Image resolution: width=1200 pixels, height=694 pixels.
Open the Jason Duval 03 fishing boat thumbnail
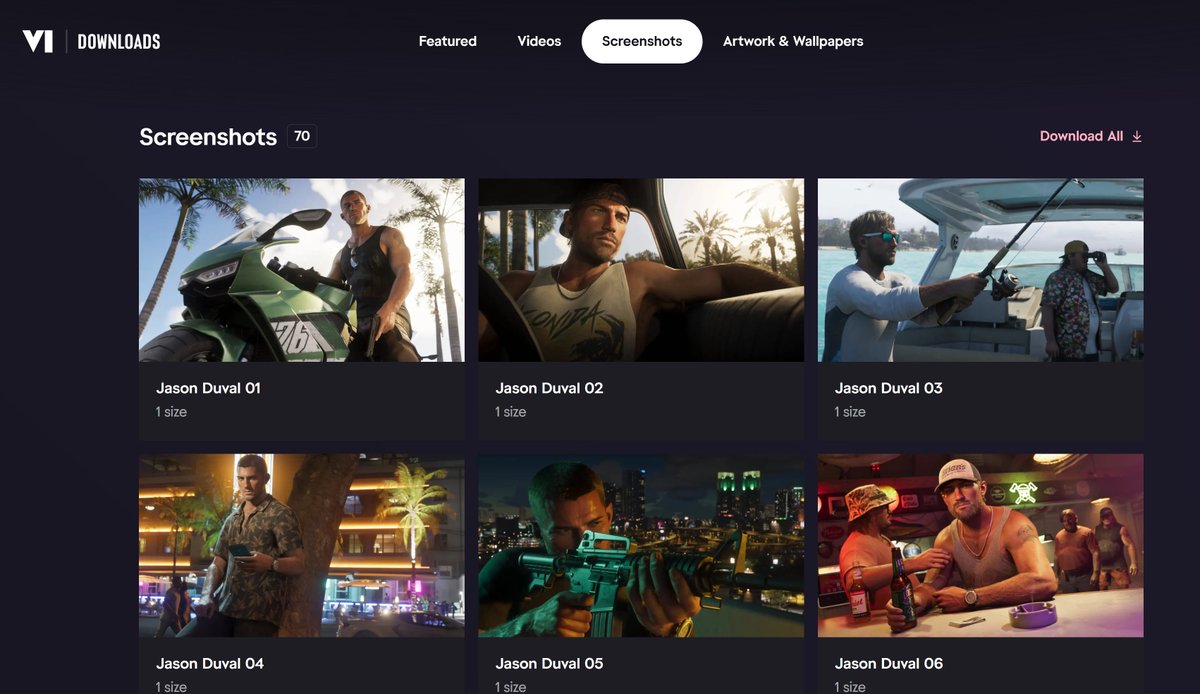coord(981,270)
